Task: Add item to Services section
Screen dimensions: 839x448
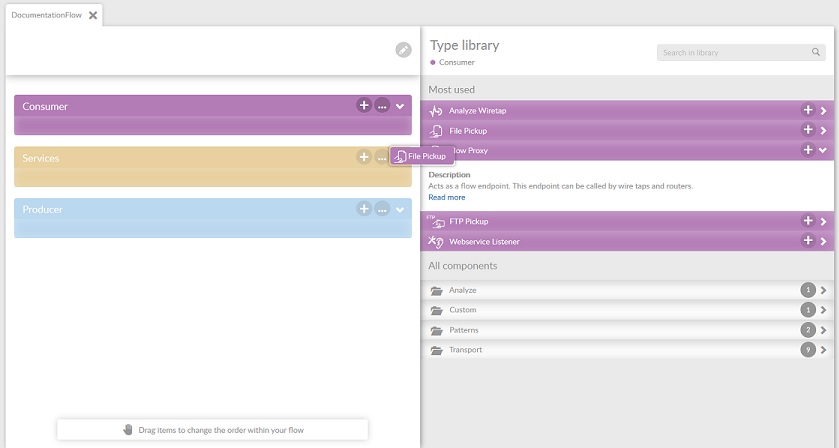Action: (364, 157)
